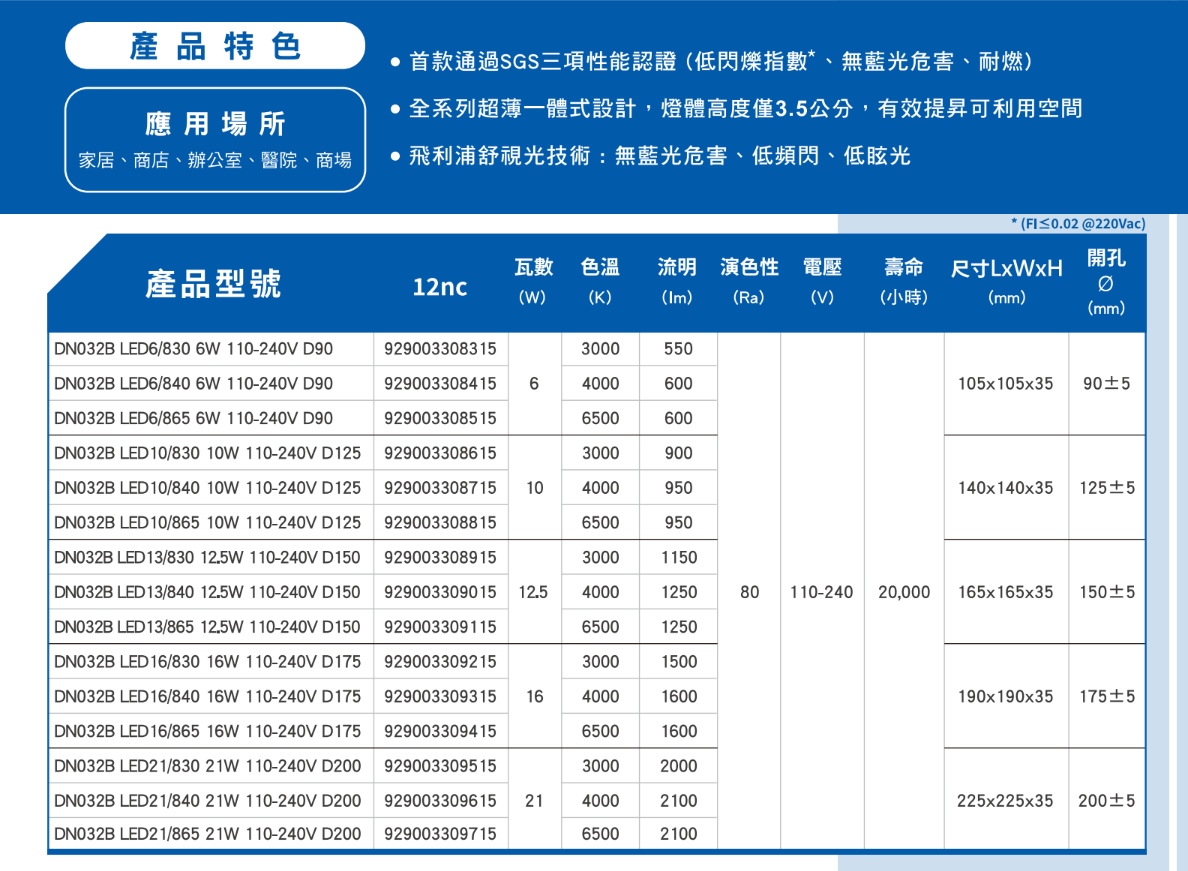Image resolution: width=1188 pixels, height=871 pixels.
Task: Select the 12nc column header
Action: tap(440, 287)
